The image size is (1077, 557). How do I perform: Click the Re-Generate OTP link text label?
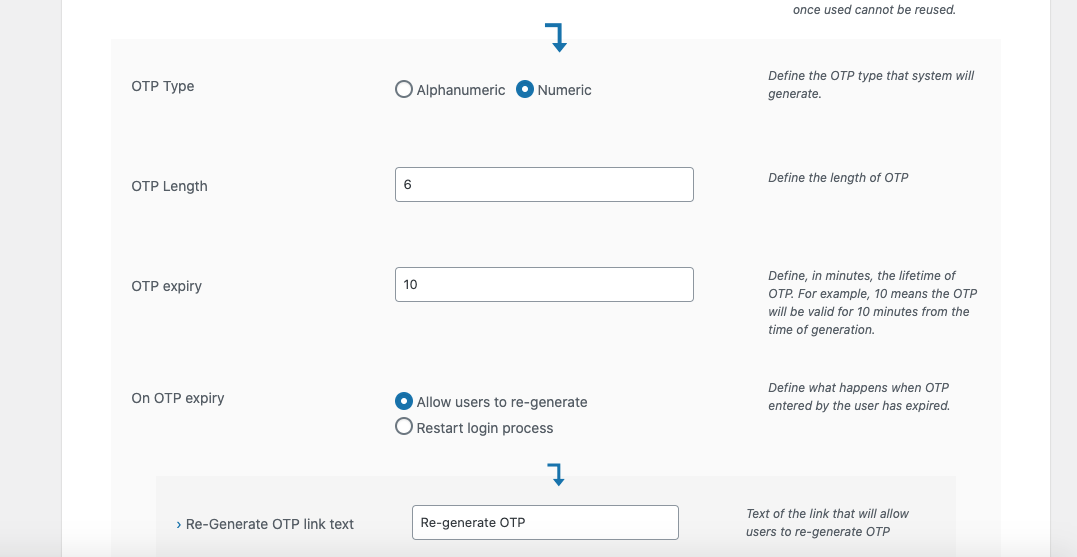(270, 524)
